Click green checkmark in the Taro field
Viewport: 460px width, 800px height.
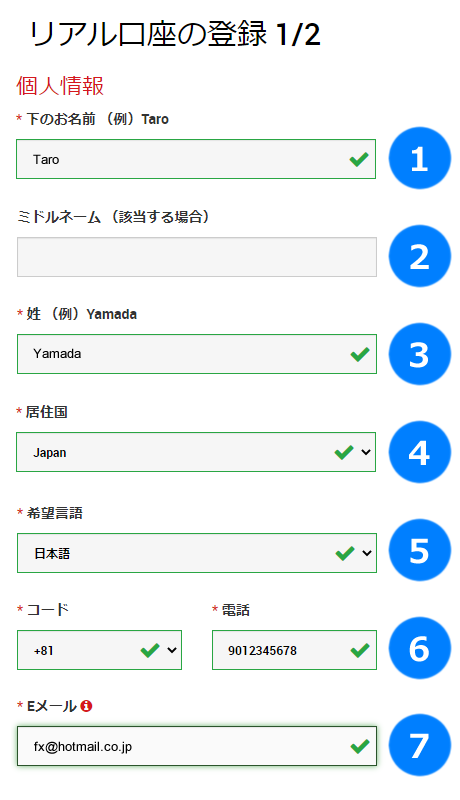click(359, 159)
